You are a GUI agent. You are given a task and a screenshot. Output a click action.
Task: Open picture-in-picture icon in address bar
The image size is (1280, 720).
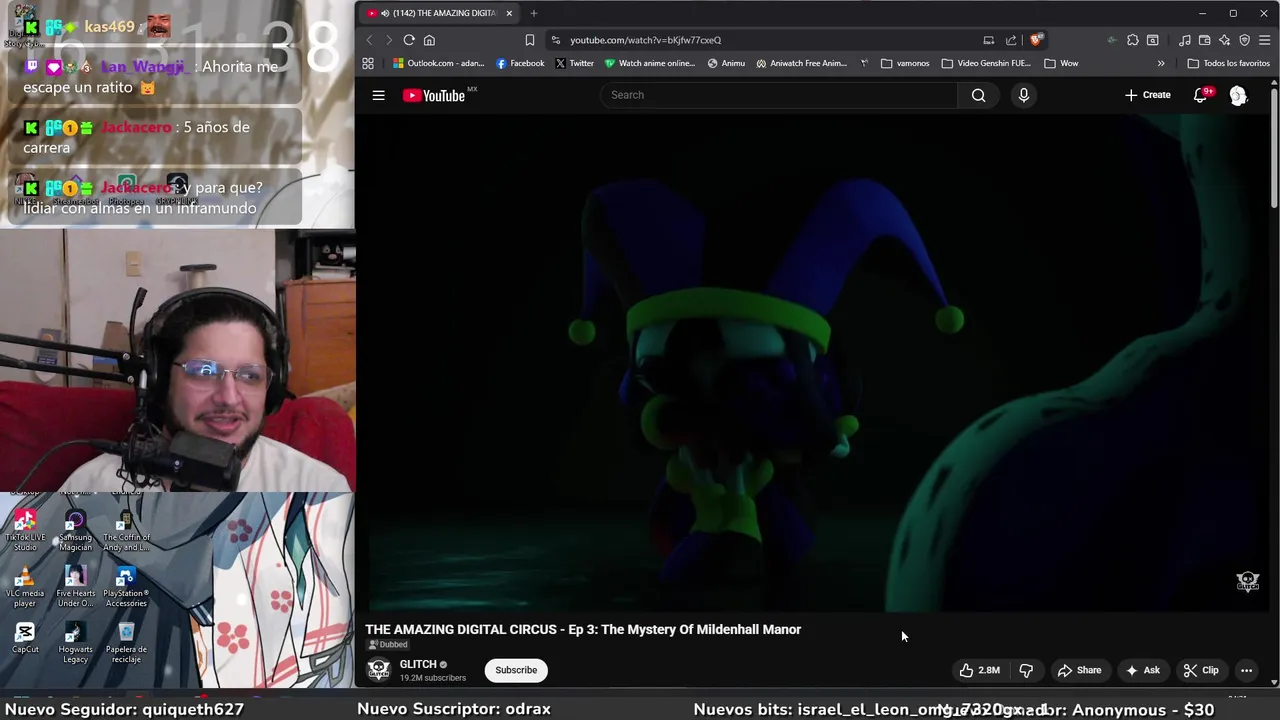tap(988, 40)
